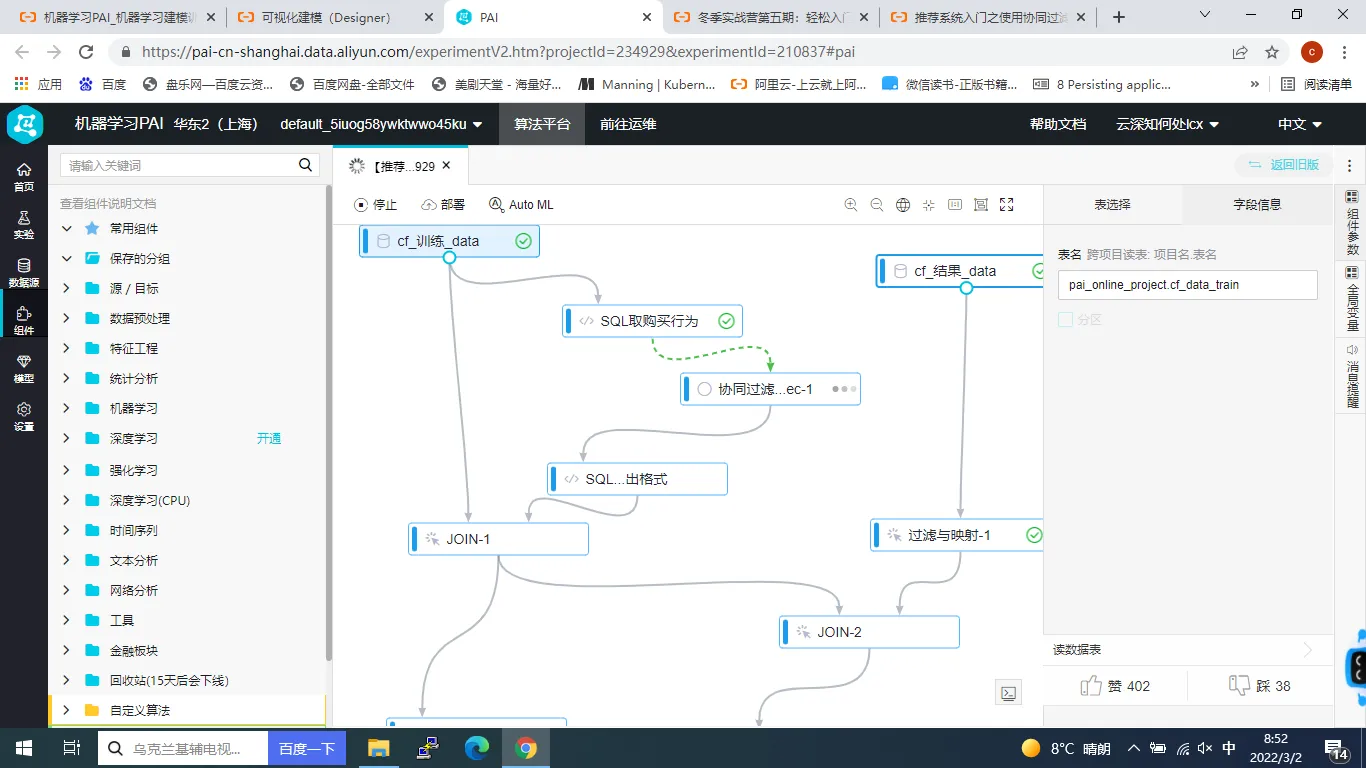Open the 消息提醒 notifications panel
Image resolution: width=1366 pixels, height=768 pixels.
click(1352, 375)
